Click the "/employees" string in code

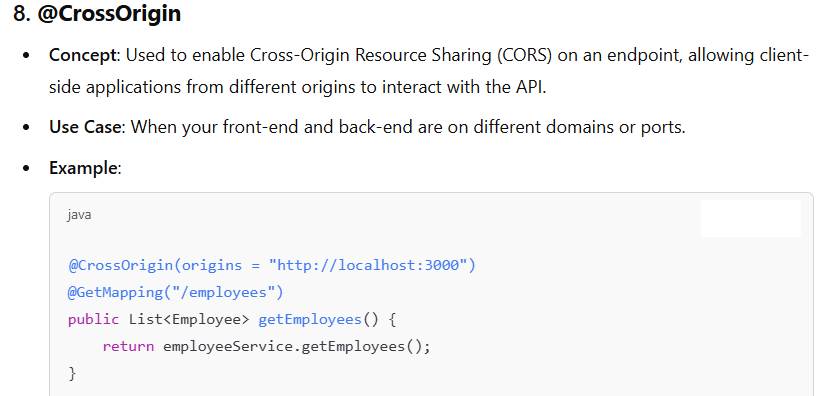[x=224, y=292]
